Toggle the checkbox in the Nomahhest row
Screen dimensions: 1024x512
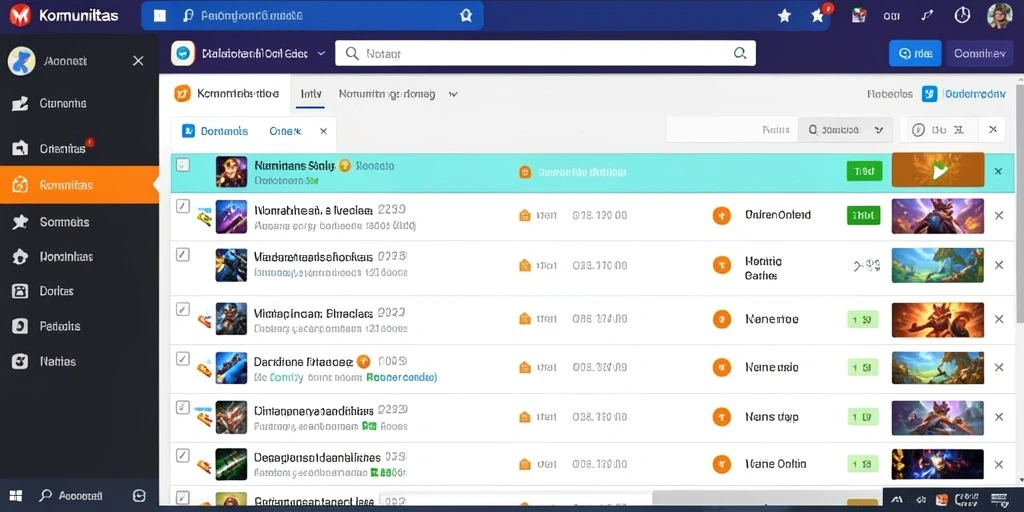183,206
